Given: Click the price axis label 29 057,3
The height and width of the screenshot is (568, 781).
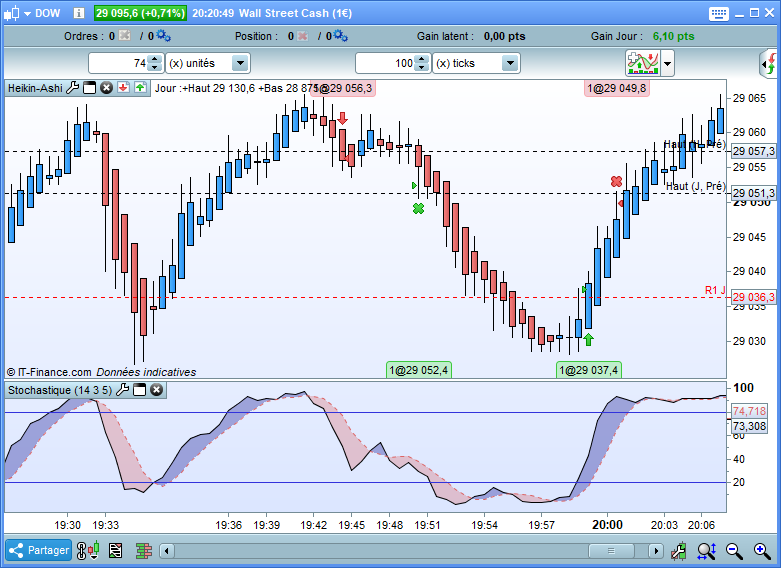Looking at the screenshot, I should tap(754, 151).
